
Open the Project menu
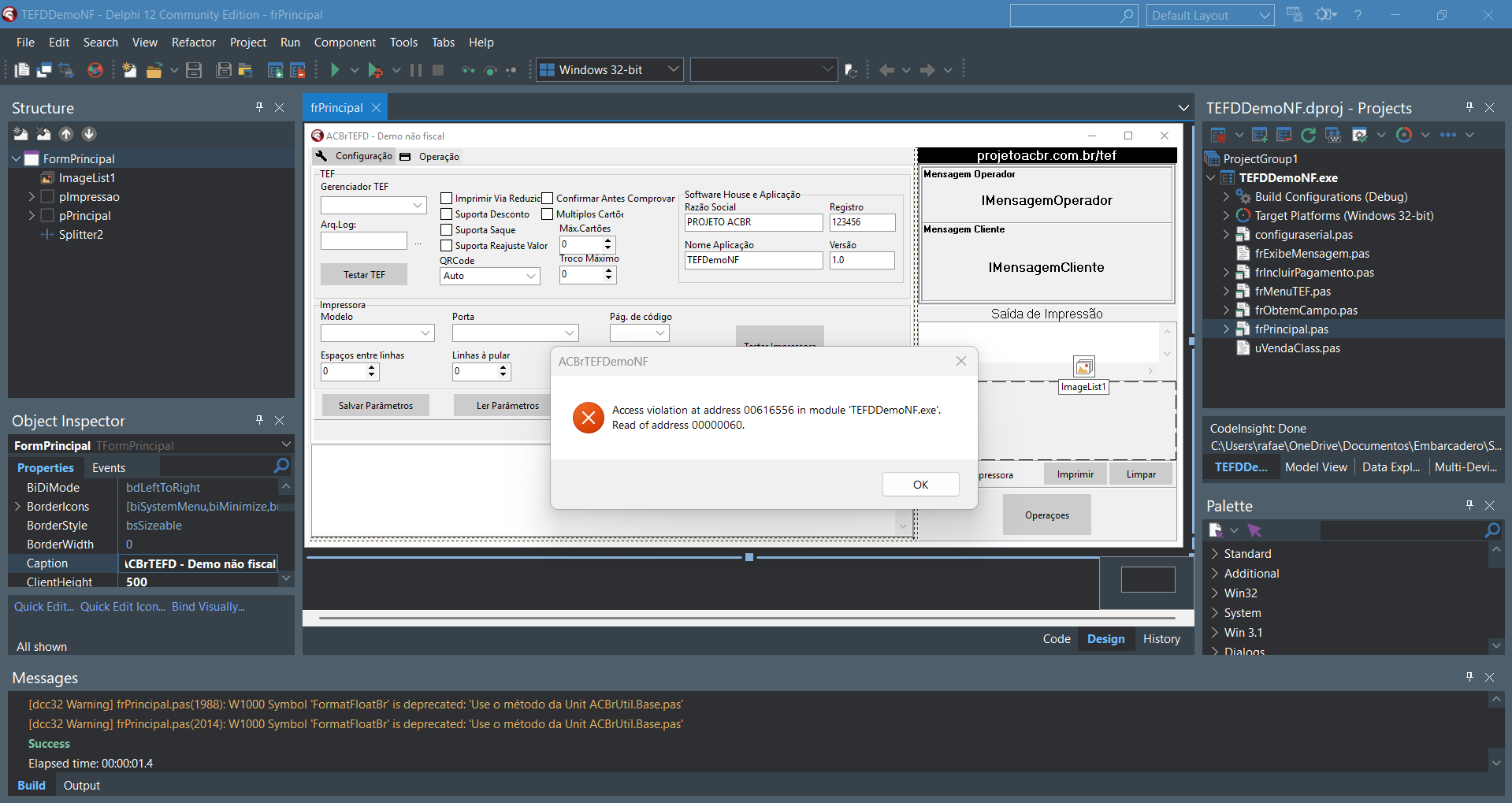pyautogui.click(x=248, y=43)
